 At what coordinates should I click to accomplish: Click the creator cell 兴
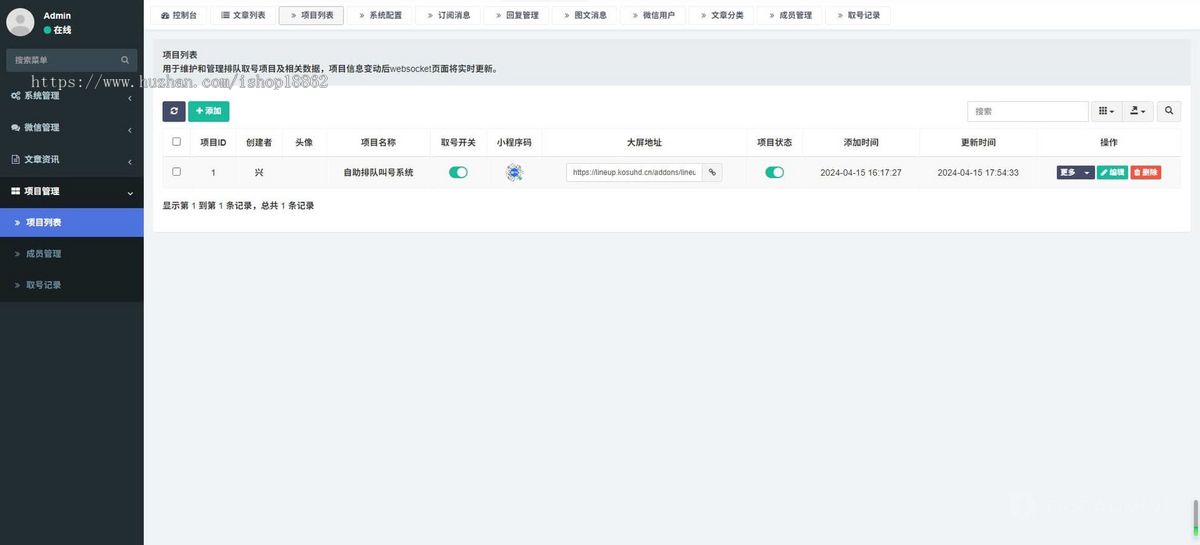click(x=259, y=172)
